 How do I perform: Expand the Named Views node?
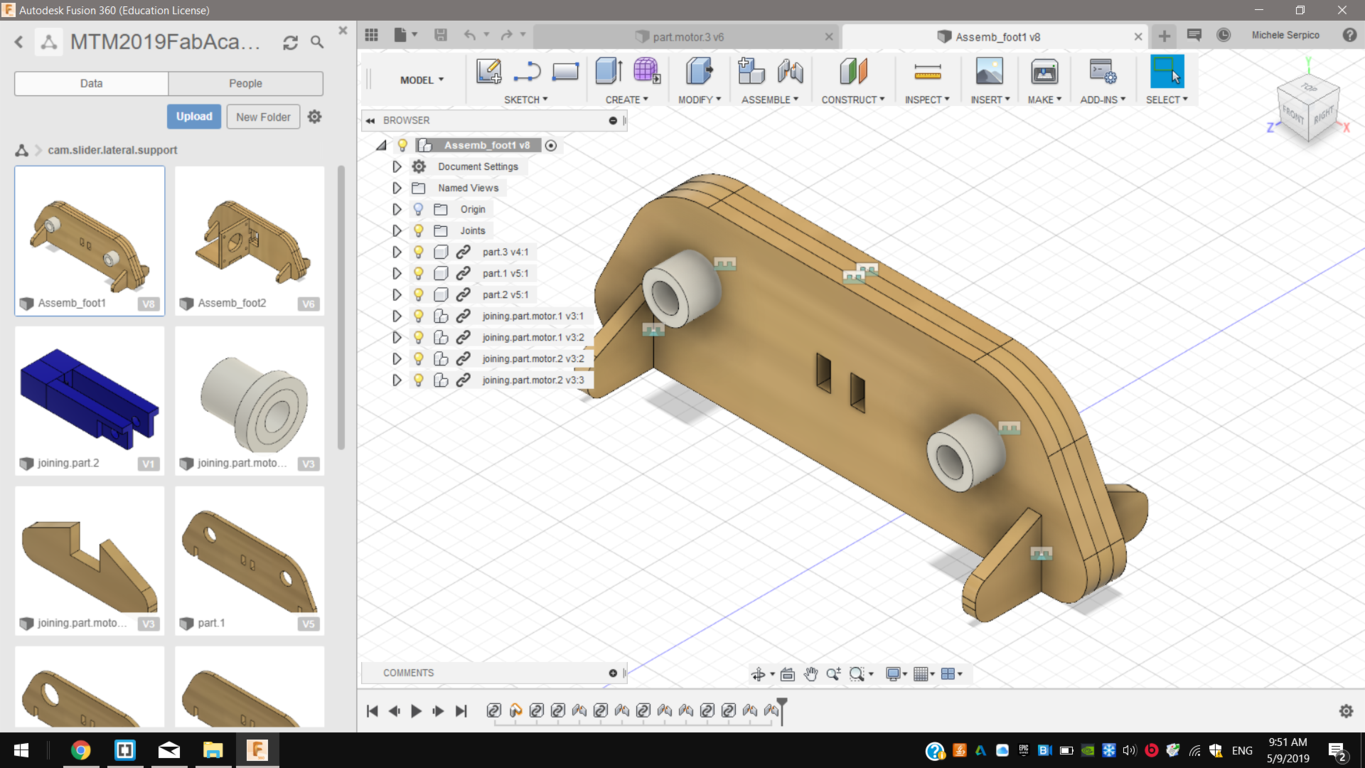(x=397, y=188)
